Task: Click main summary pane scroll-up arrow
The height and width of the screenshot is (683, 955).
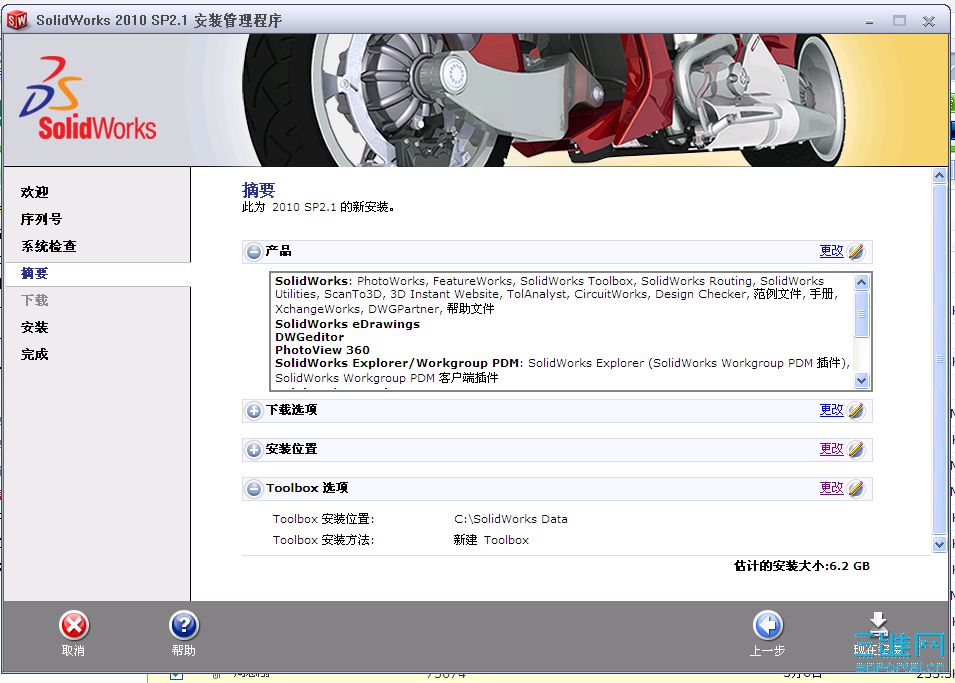Action: (939, 176)
